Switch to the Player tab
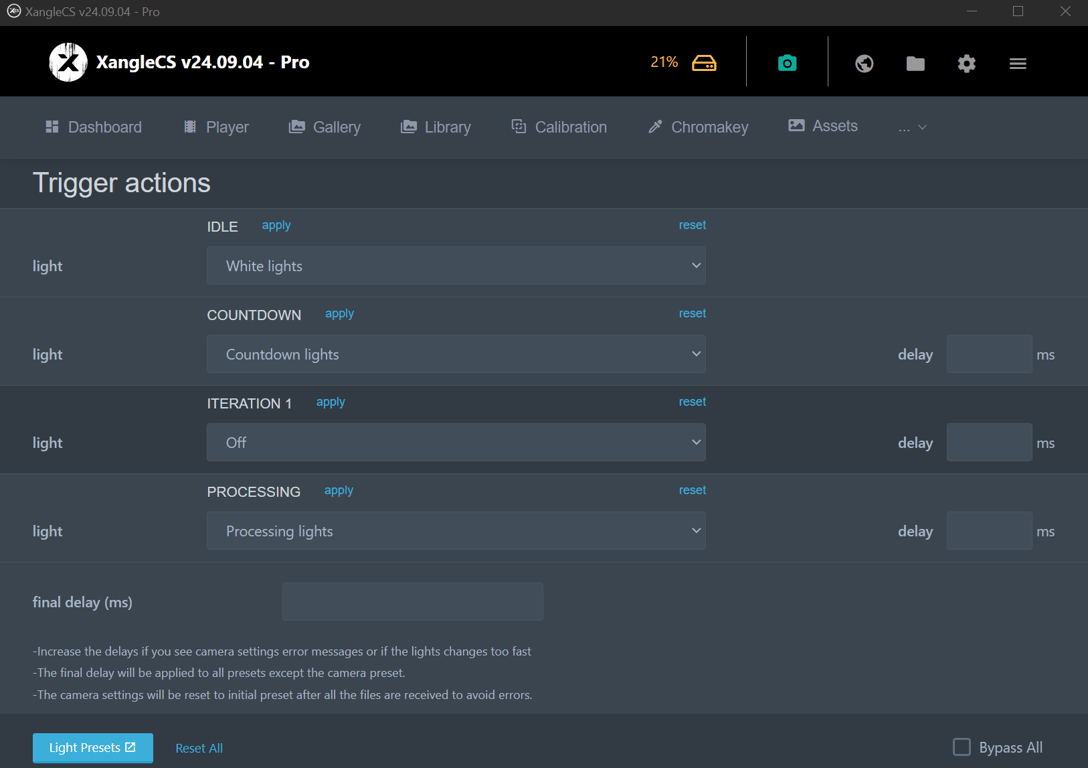The image size is (1088, 768). tap(216, 127)
